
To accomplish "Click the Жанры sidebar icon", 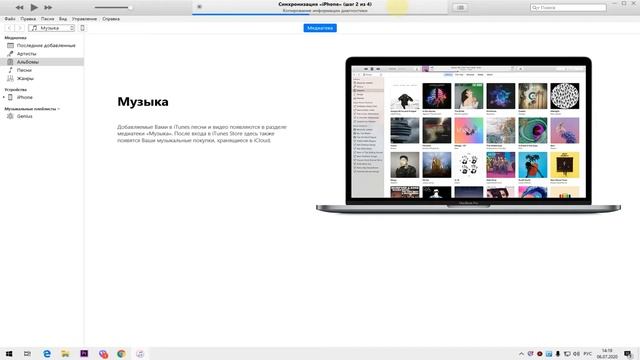I will tap(11, 78).
